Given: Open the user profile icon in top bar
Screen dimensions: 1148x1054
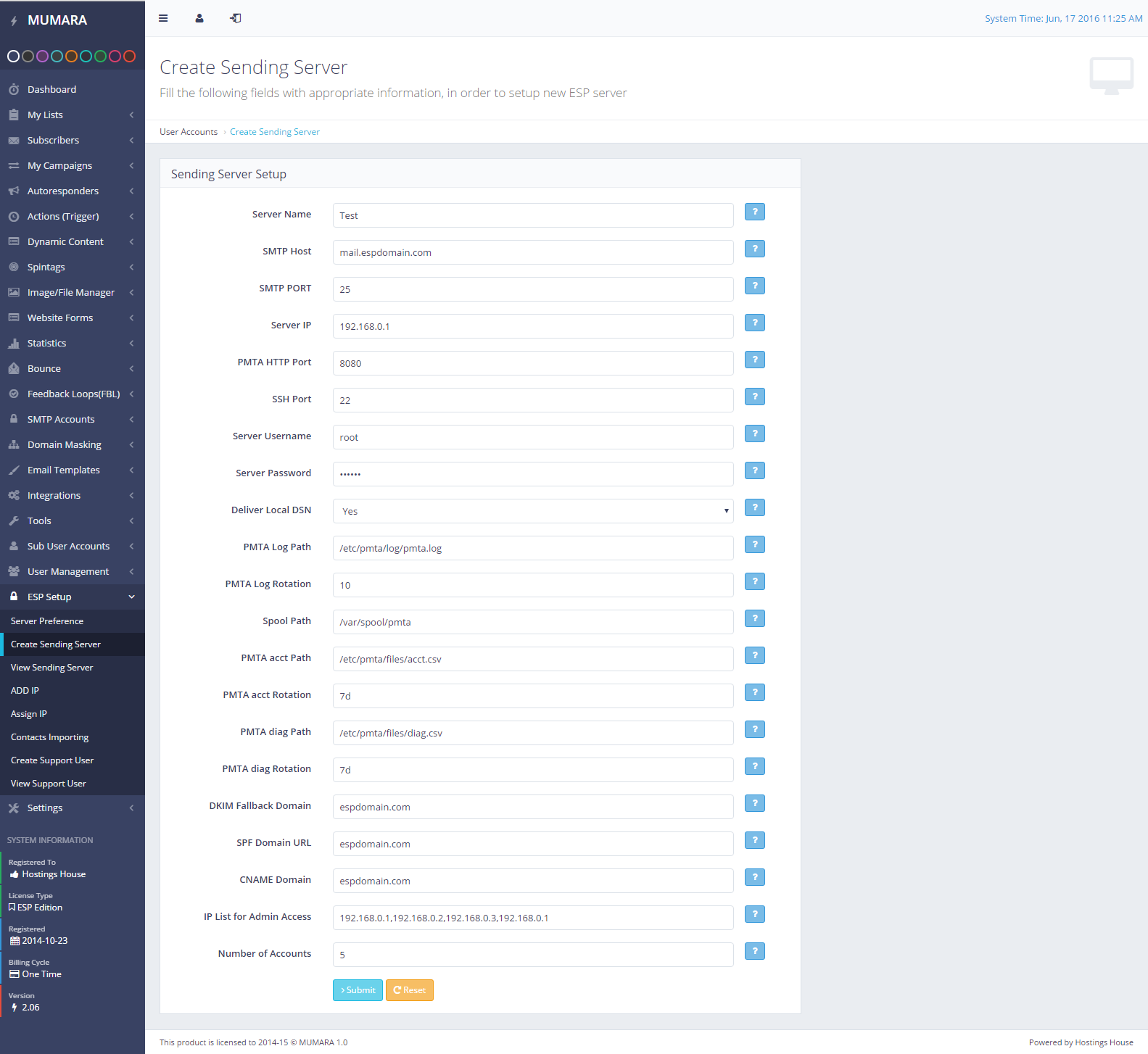Looking at the screenshot, I should tap(199, 18).
